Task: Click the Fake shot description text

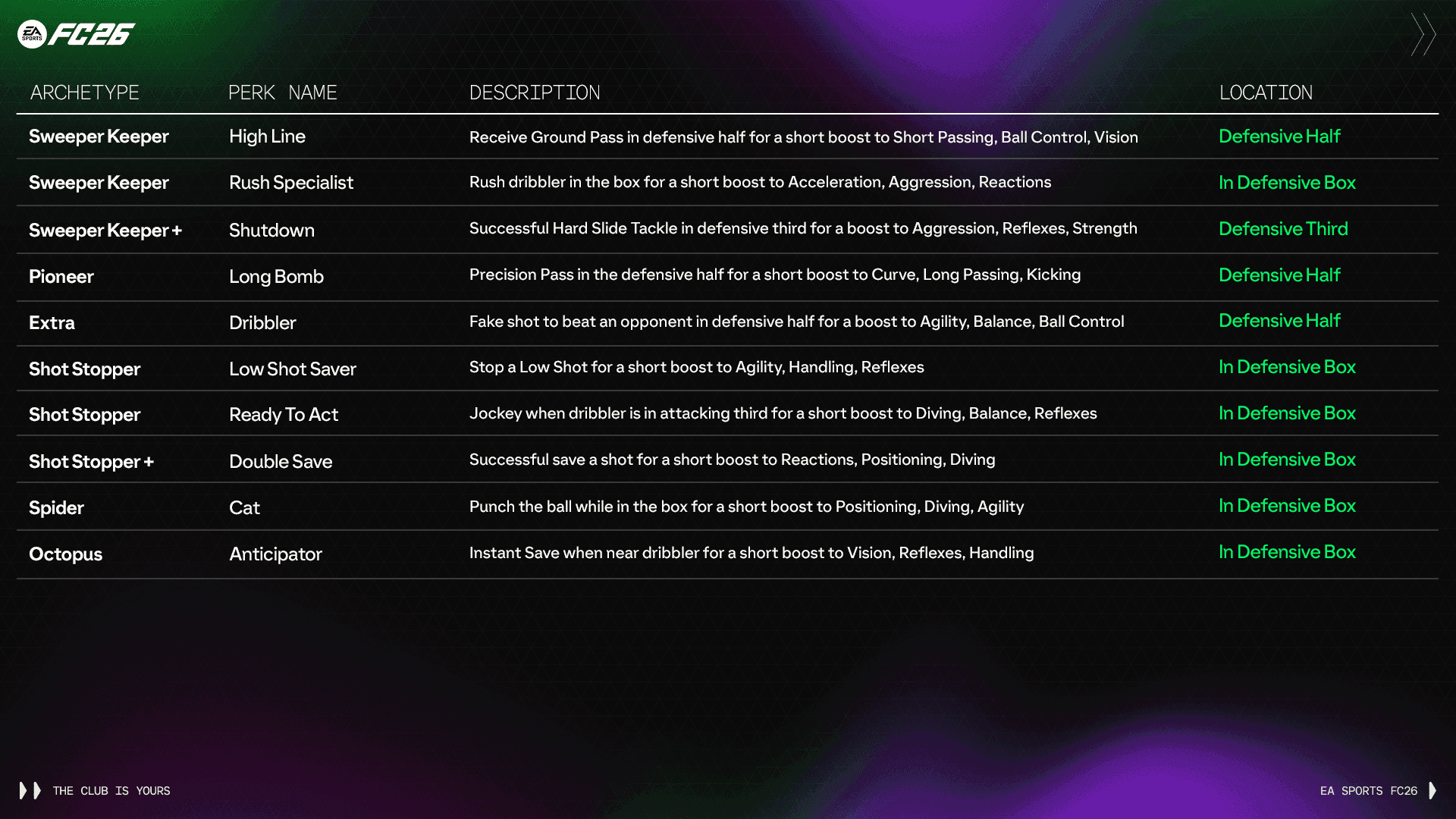Action: pos(796,322)
